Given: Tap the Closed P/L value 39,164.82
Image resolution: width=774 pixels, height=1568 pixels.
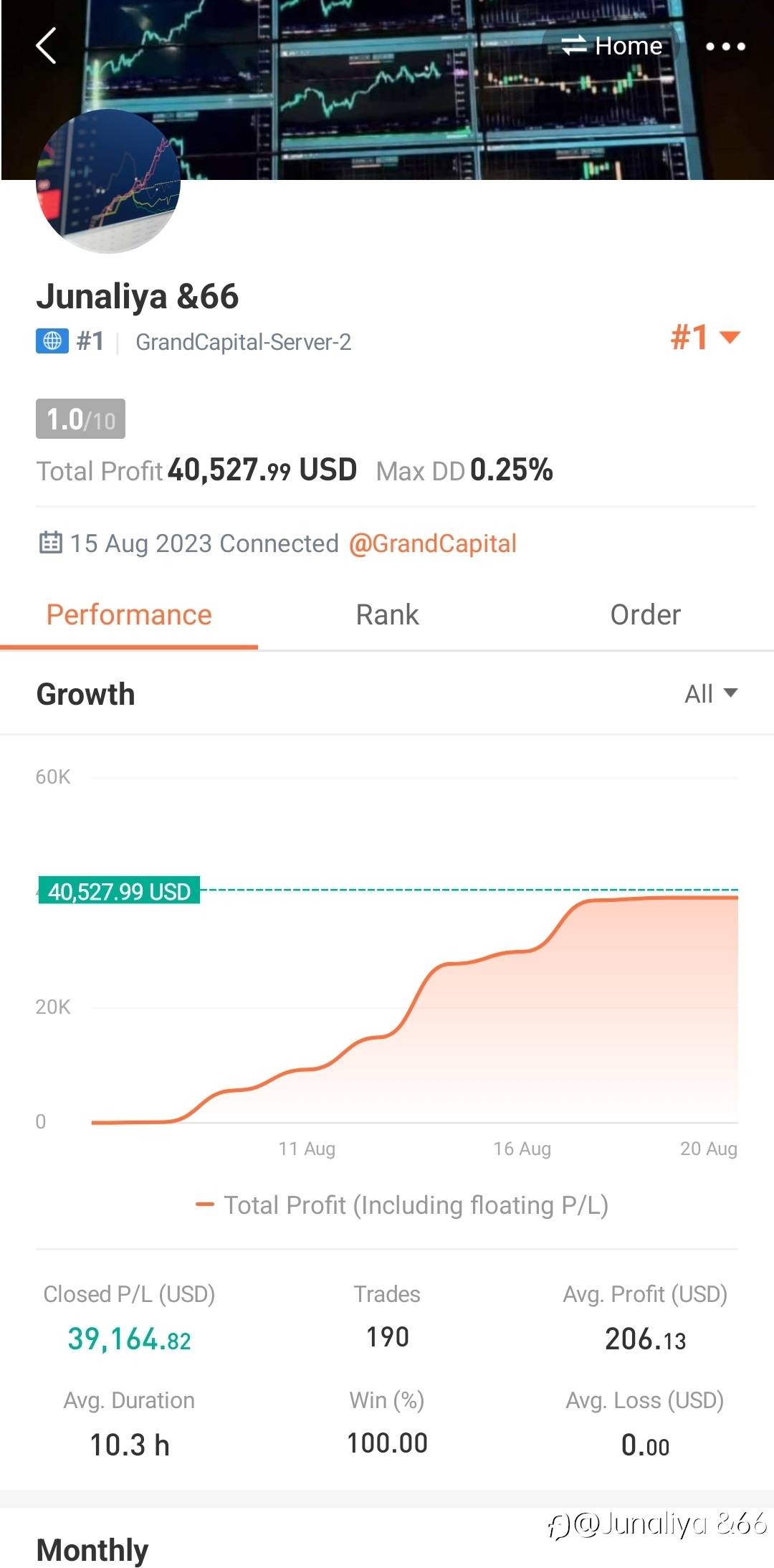Looking at the screenshot, I should [x=129, y=1339].
